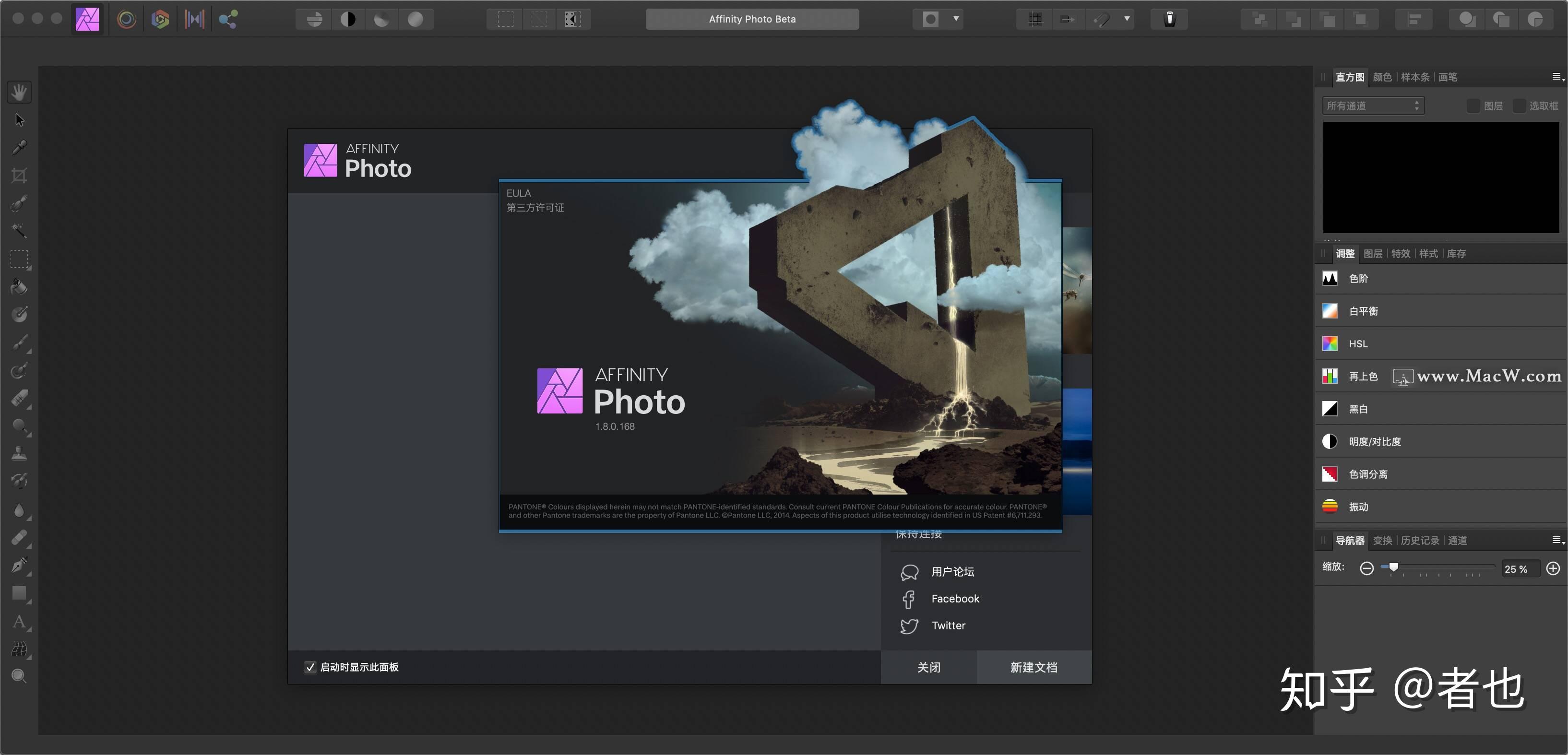Toggle the grid snapping toolbar icon

click(x=1035, y=19)
